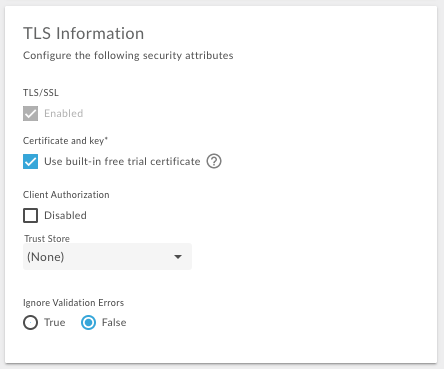Click the Client Authorization label

click(66, 195)
